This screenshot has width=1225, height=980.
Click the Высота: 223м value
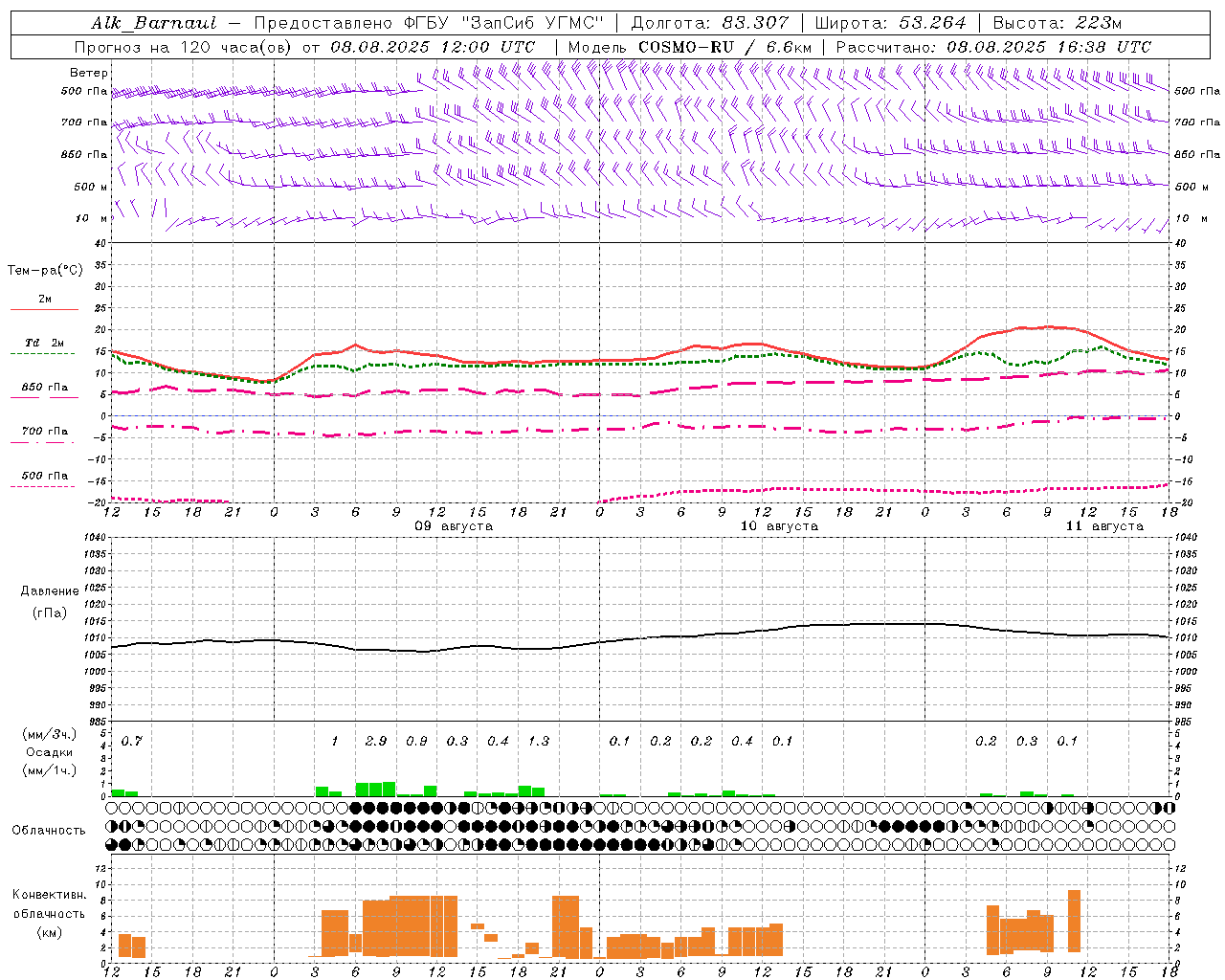point(1057,23)
